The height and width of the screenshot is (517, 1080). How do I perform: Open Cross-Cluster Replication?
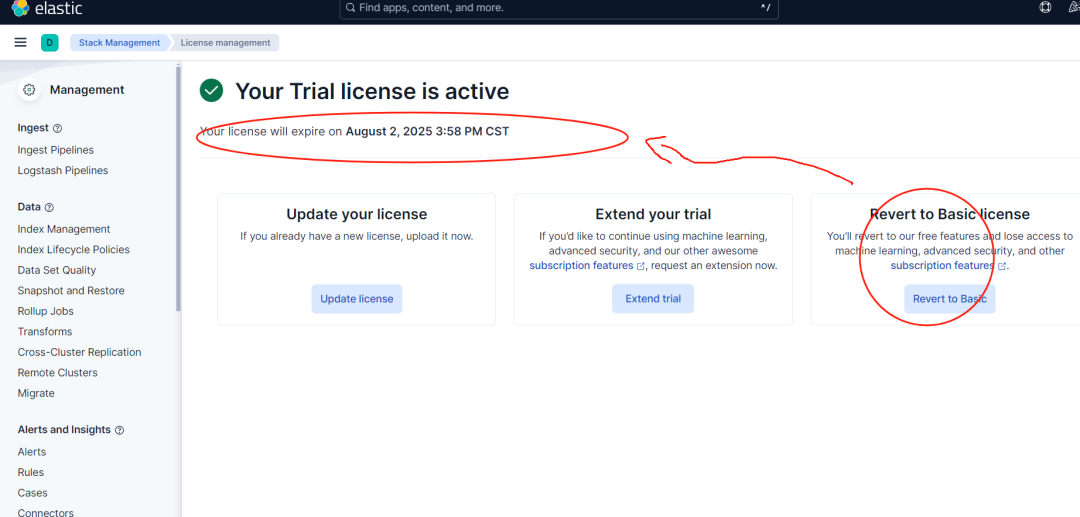pos(79,352)
